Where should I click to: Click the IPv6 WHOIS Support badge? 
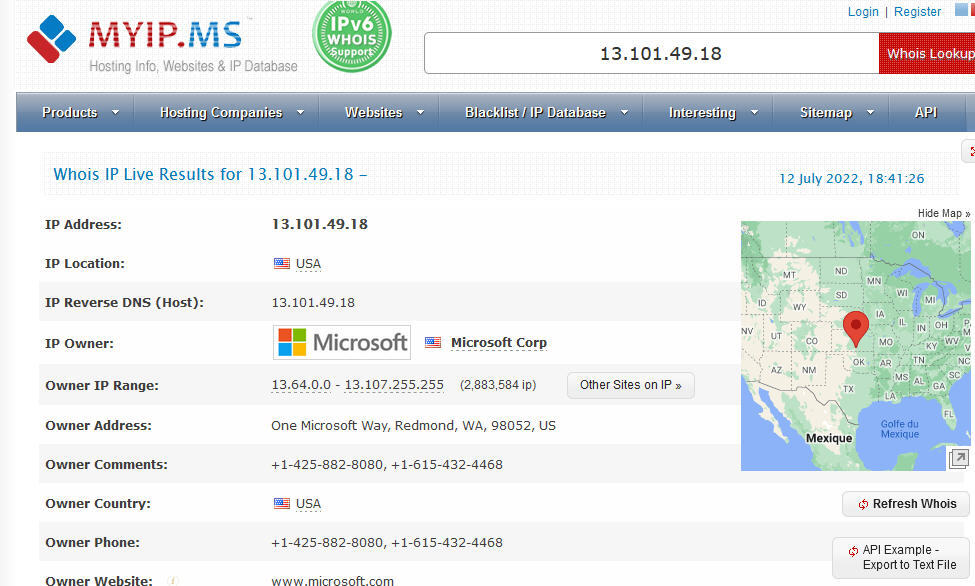coord(352,36)
